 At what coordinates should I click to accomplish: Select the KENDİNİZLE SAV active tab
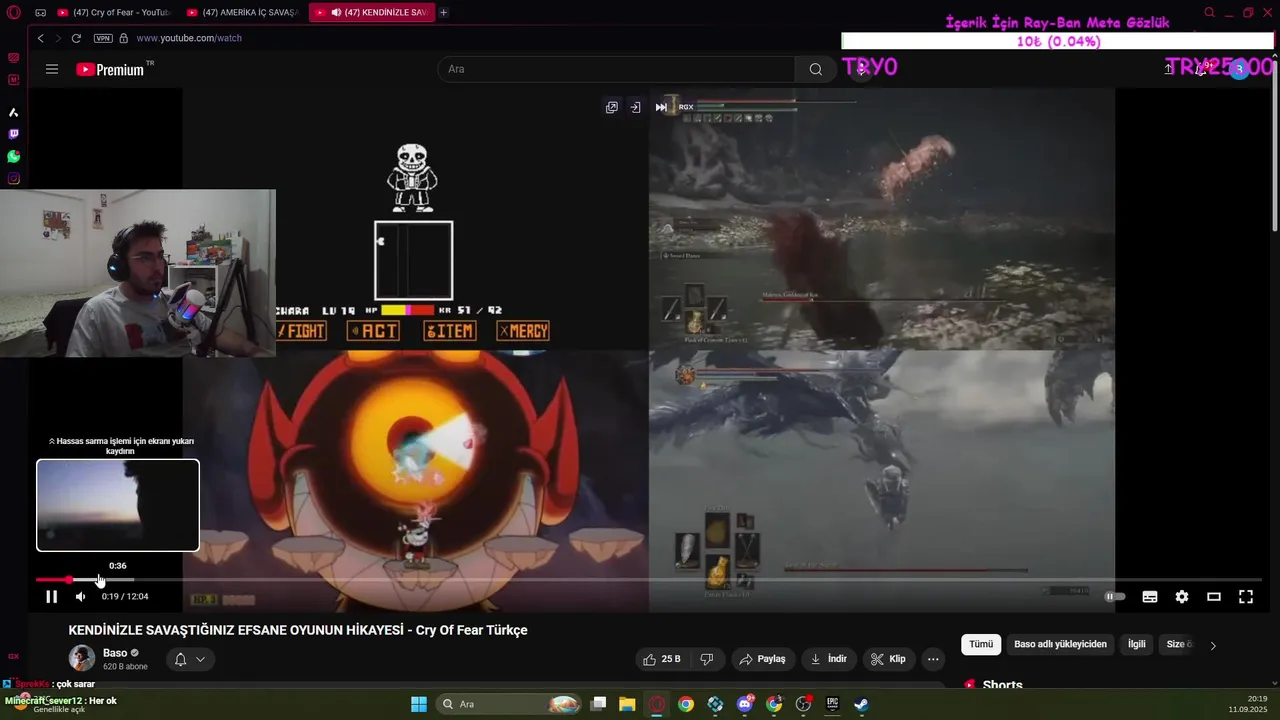[x=372, y=12]
